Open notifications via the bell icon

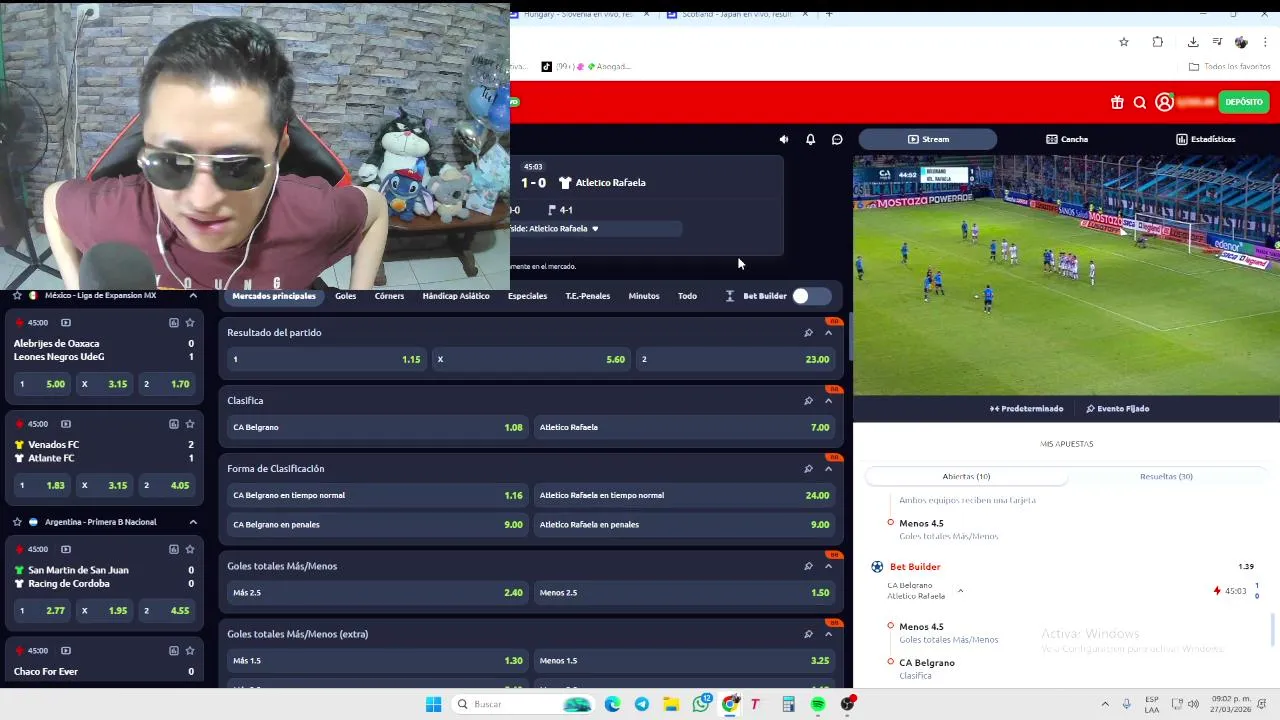tap(810, 140)
